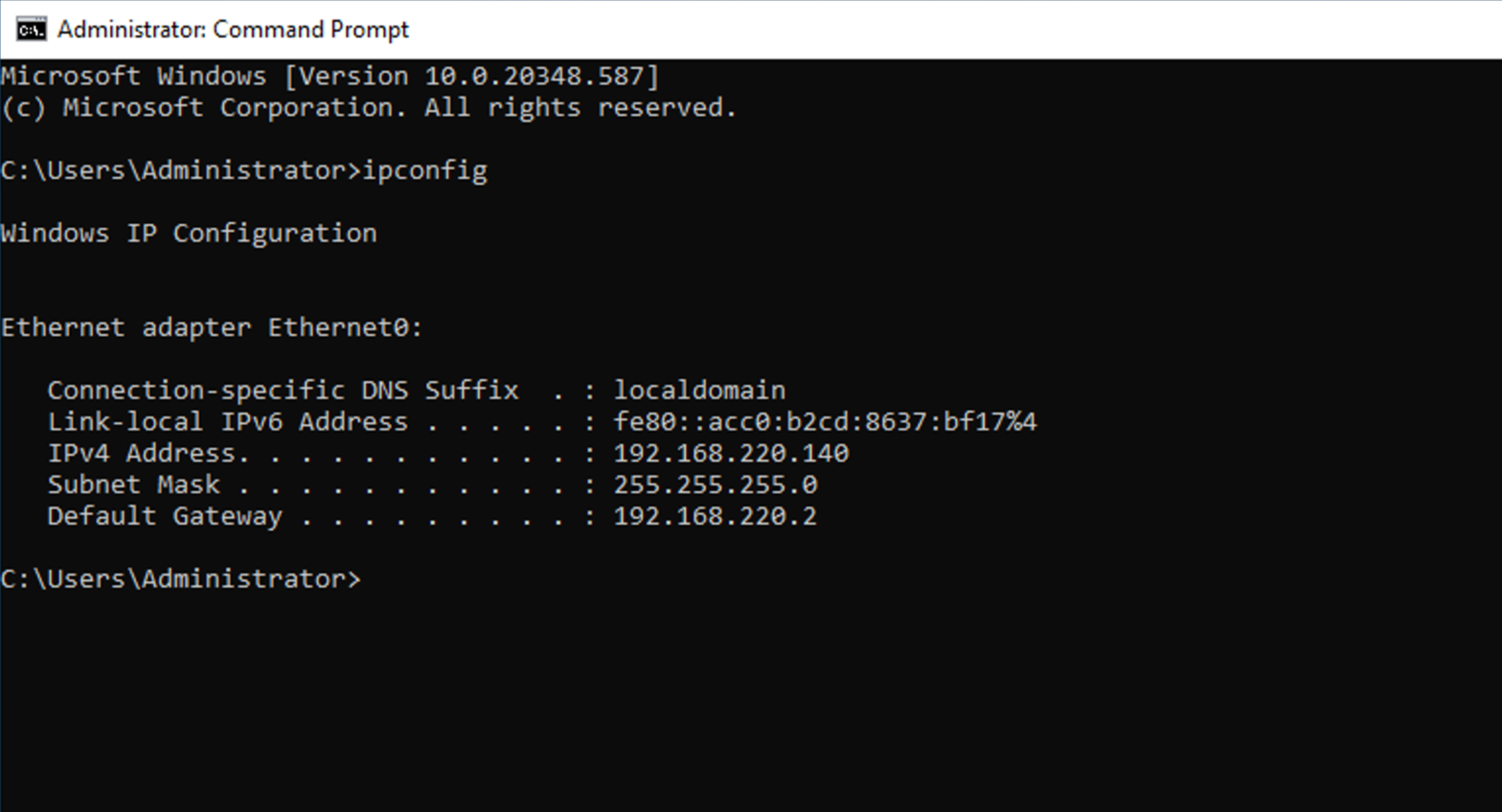Click the Microsoft Corporation copyright line
Screen dimensions: 1502x812
(x=369, y=107)
